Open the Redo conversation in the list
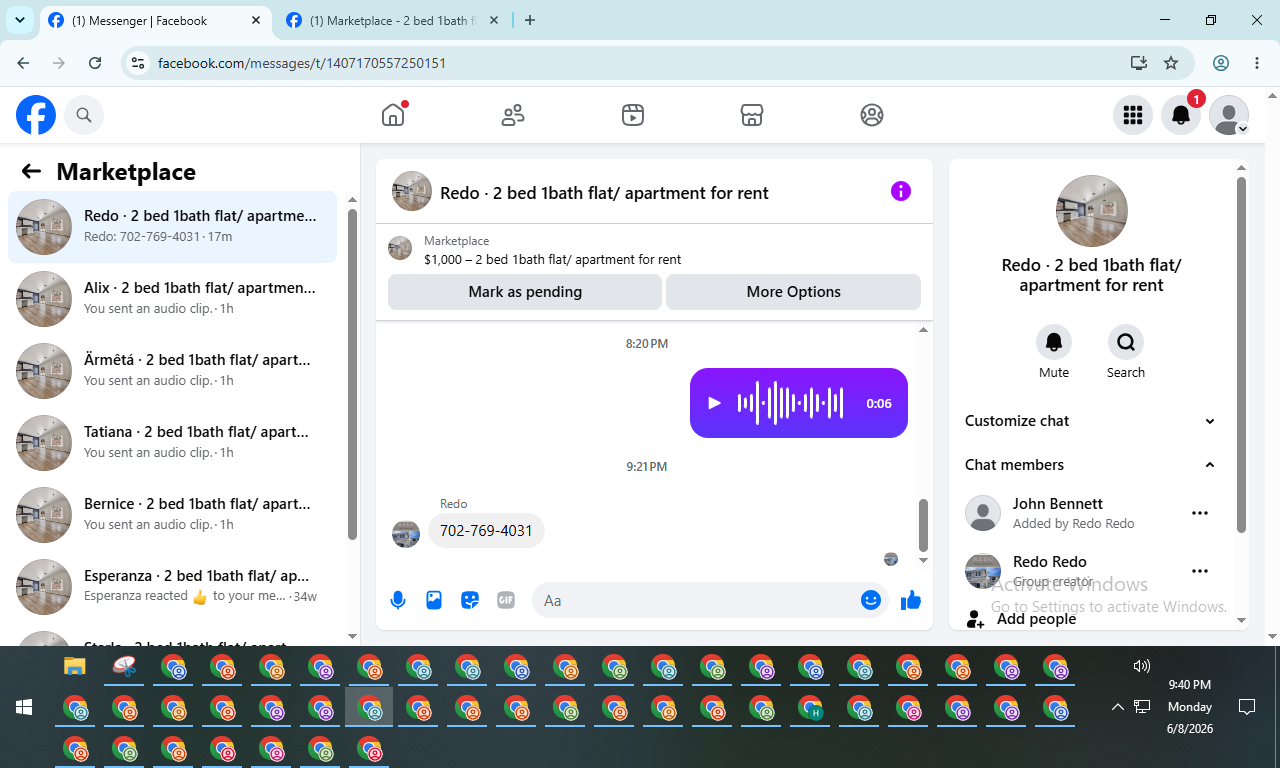This screenshot has height=768, width=1280. pyautogui.click(x=172, y=227)
